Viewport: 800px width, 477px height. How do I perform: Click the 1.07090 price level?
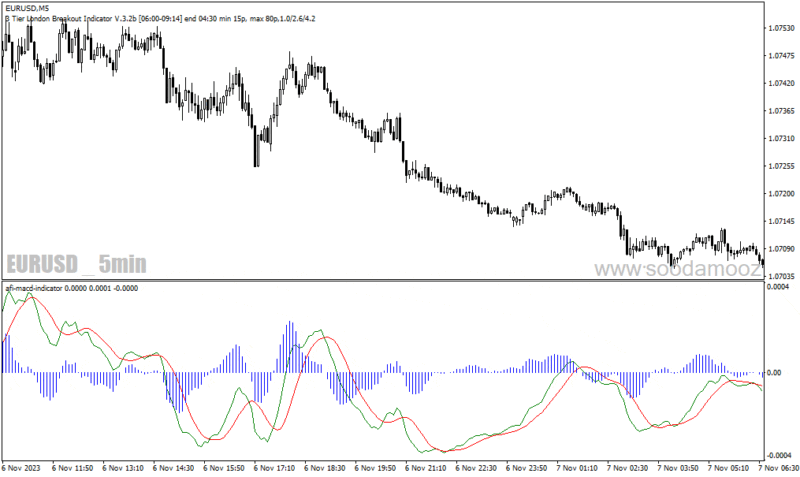point(781,248)
